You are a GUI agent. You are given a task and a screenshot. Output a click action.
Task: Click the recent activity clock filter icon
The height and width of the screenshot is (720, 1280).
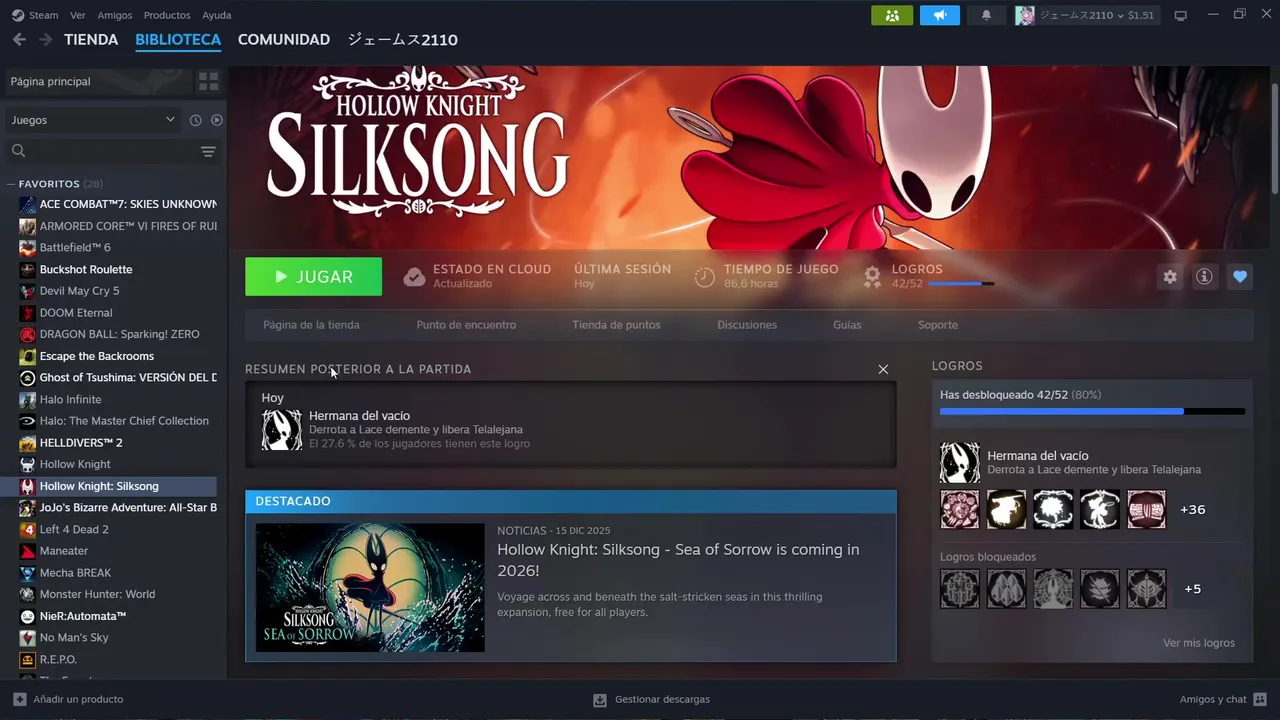(196, 120)
